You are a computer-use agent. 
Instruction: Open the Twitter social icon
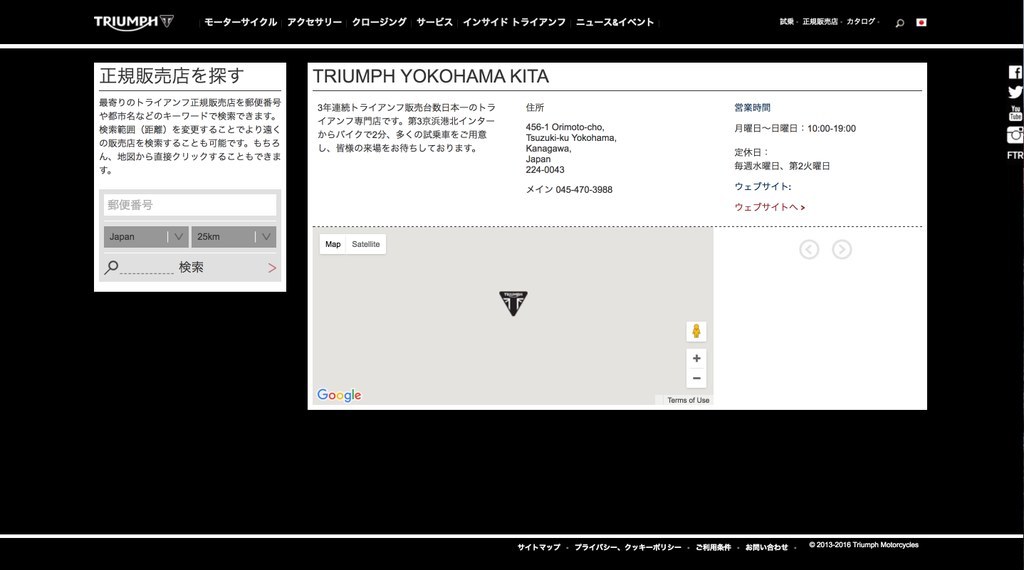(1015, 92)
